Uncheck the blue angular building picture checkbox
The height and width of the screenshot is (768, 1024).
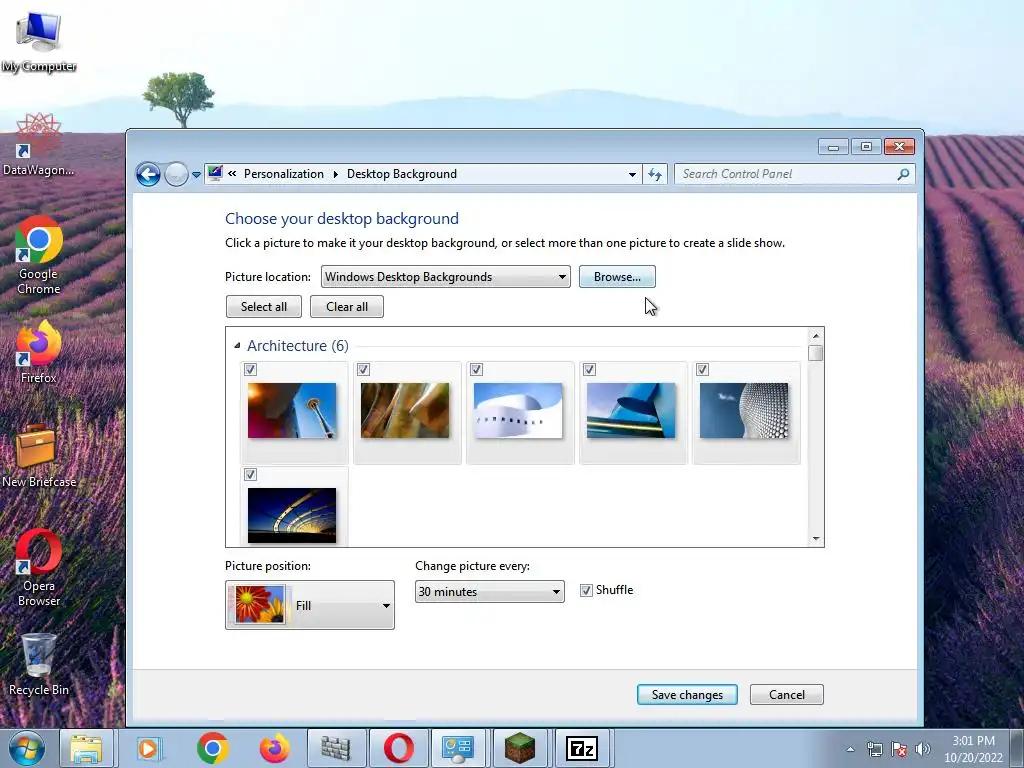pos(589,370)
